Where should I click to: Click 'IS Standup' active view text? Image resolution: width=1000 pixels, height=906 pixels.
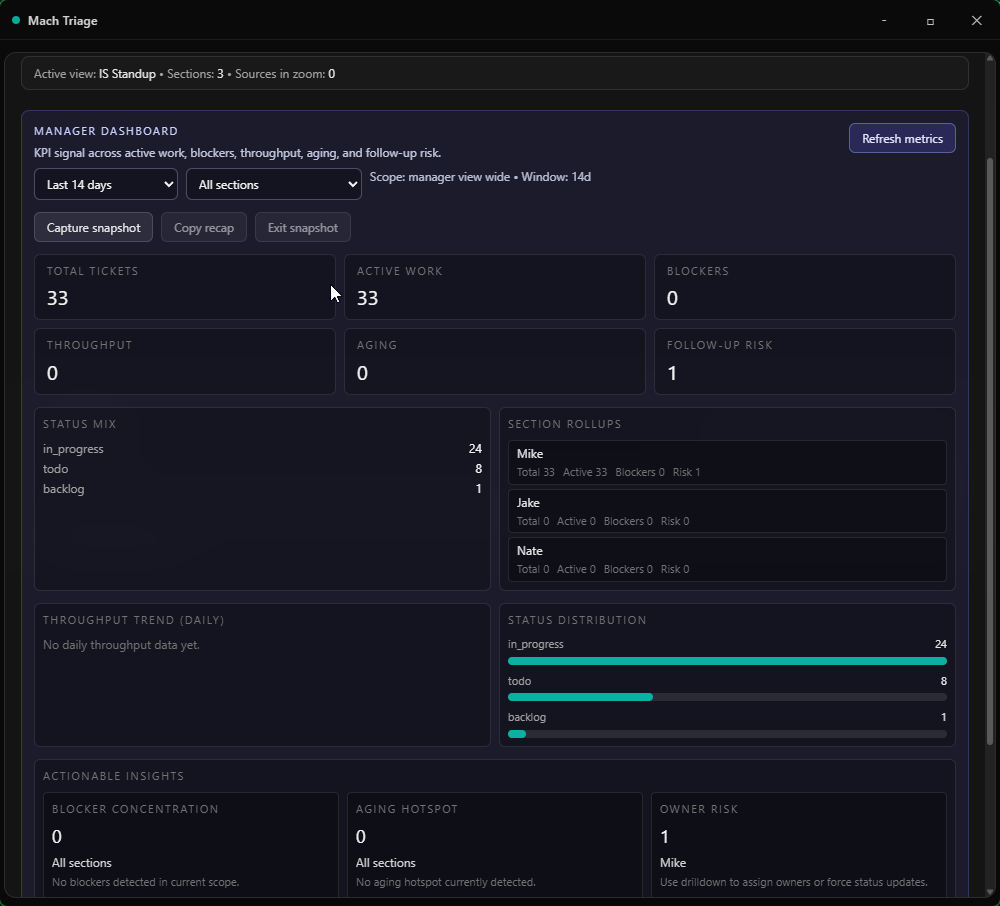(127, 74)
